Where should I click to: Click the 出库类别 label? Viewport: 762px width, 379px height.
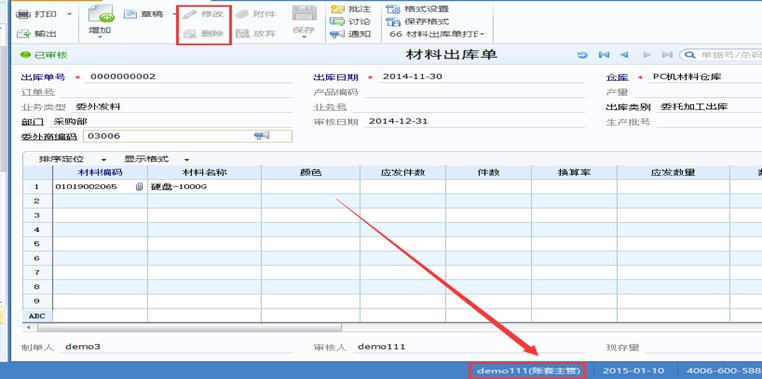628,107
